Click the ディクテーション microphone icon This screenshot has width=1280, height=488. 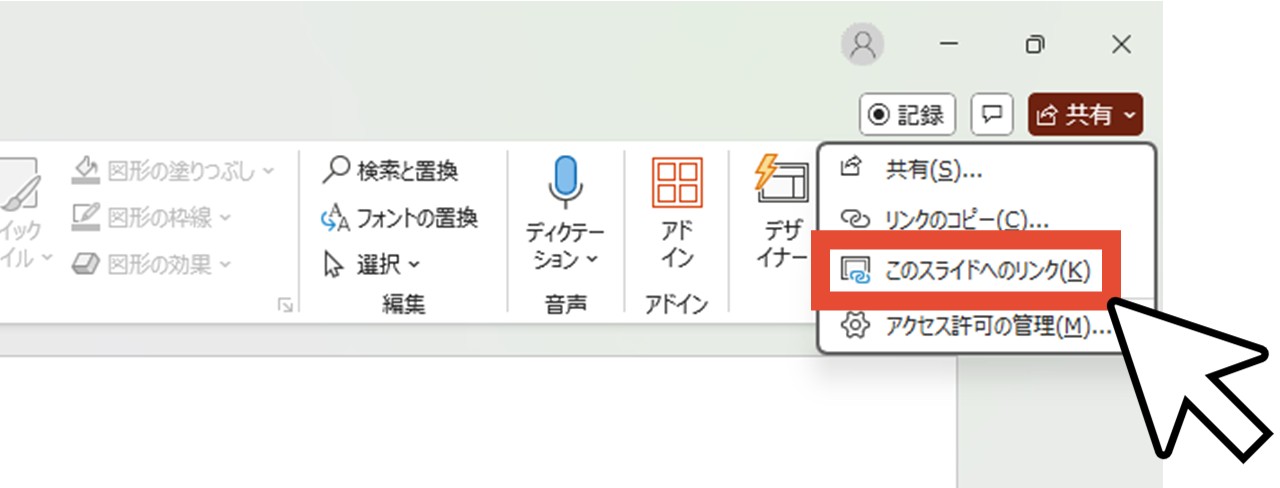tap(565, 180)
